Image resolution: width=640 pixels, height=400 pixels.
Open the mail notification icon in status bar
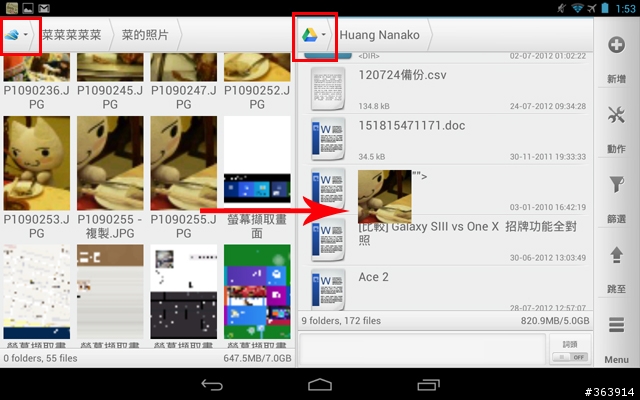pos(44,8)
